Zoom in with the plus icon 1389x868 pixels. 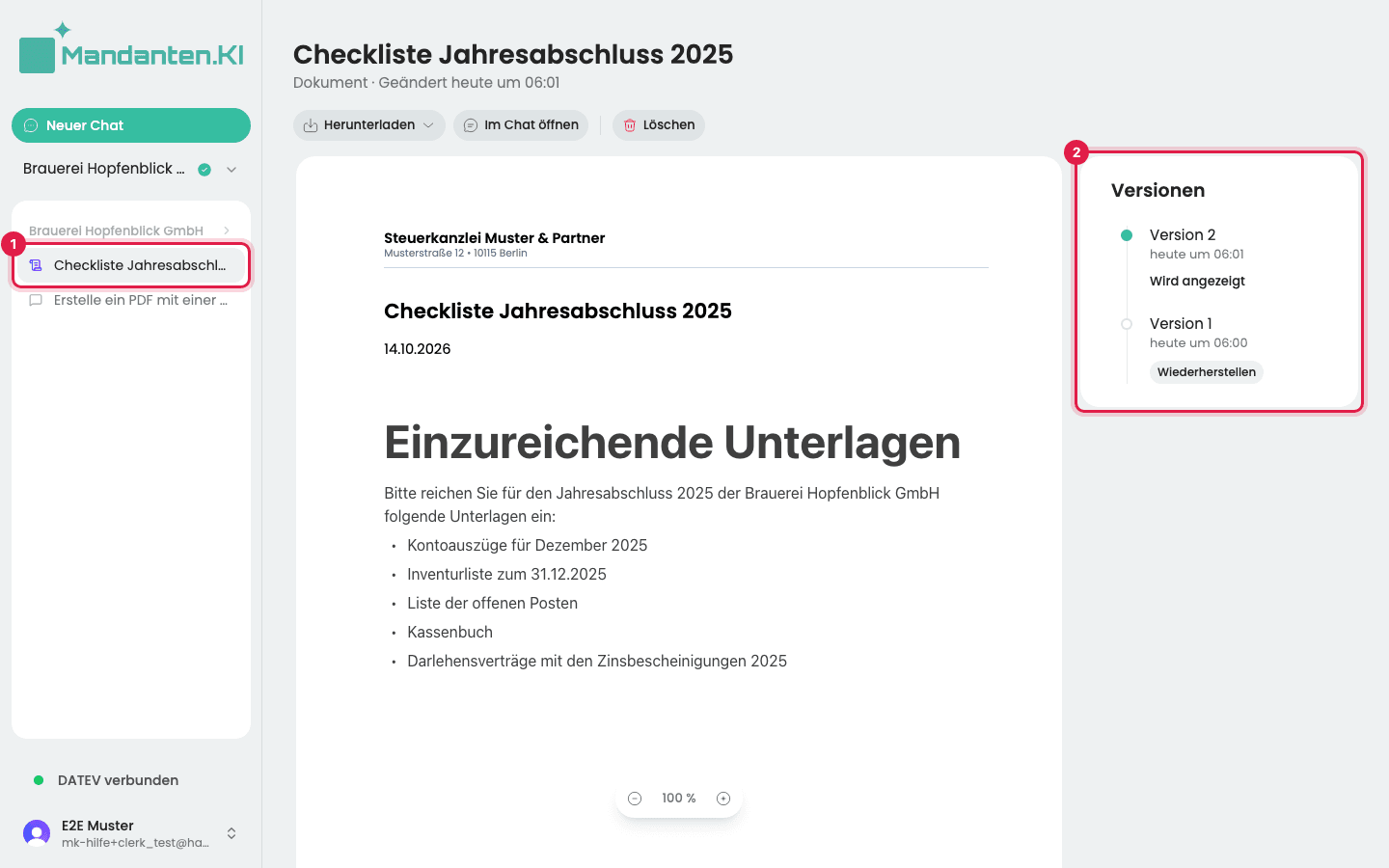[723, 799]
